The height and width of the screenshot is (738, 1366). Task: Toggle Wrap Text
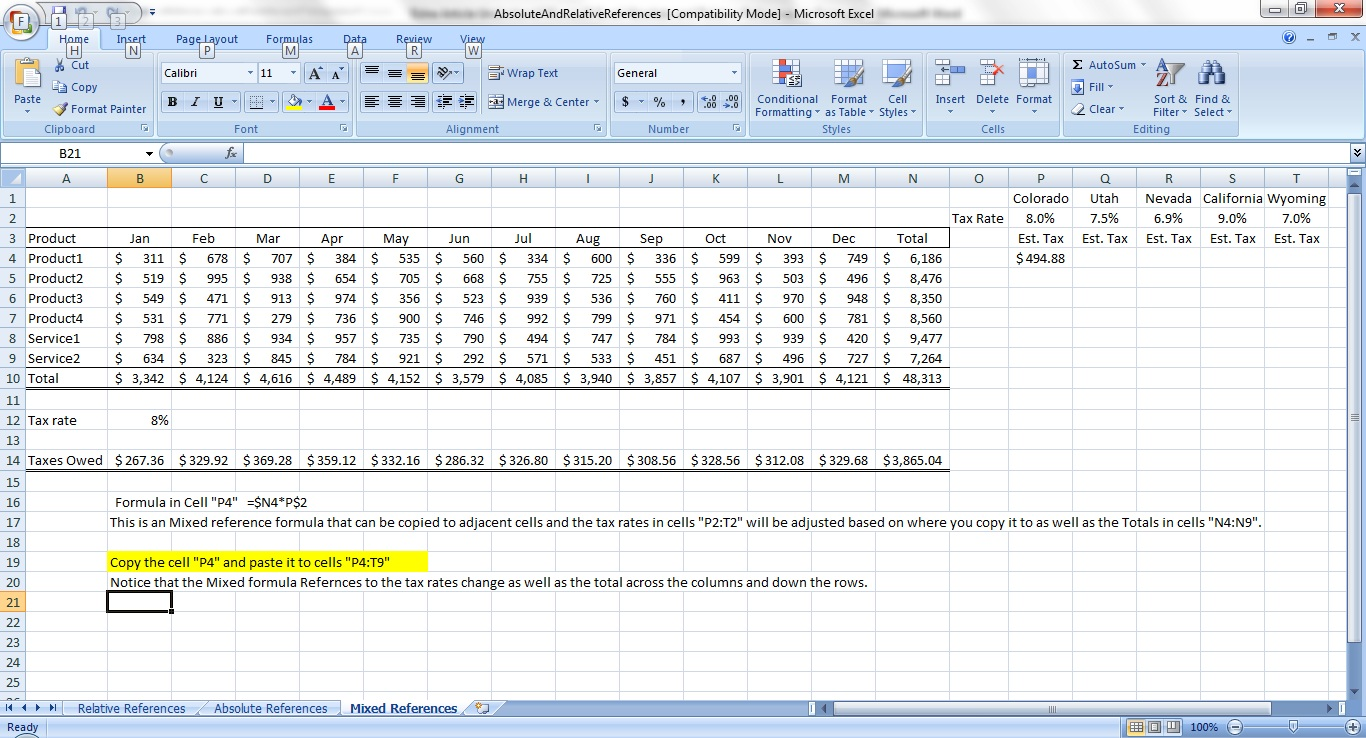click(524, 73)
